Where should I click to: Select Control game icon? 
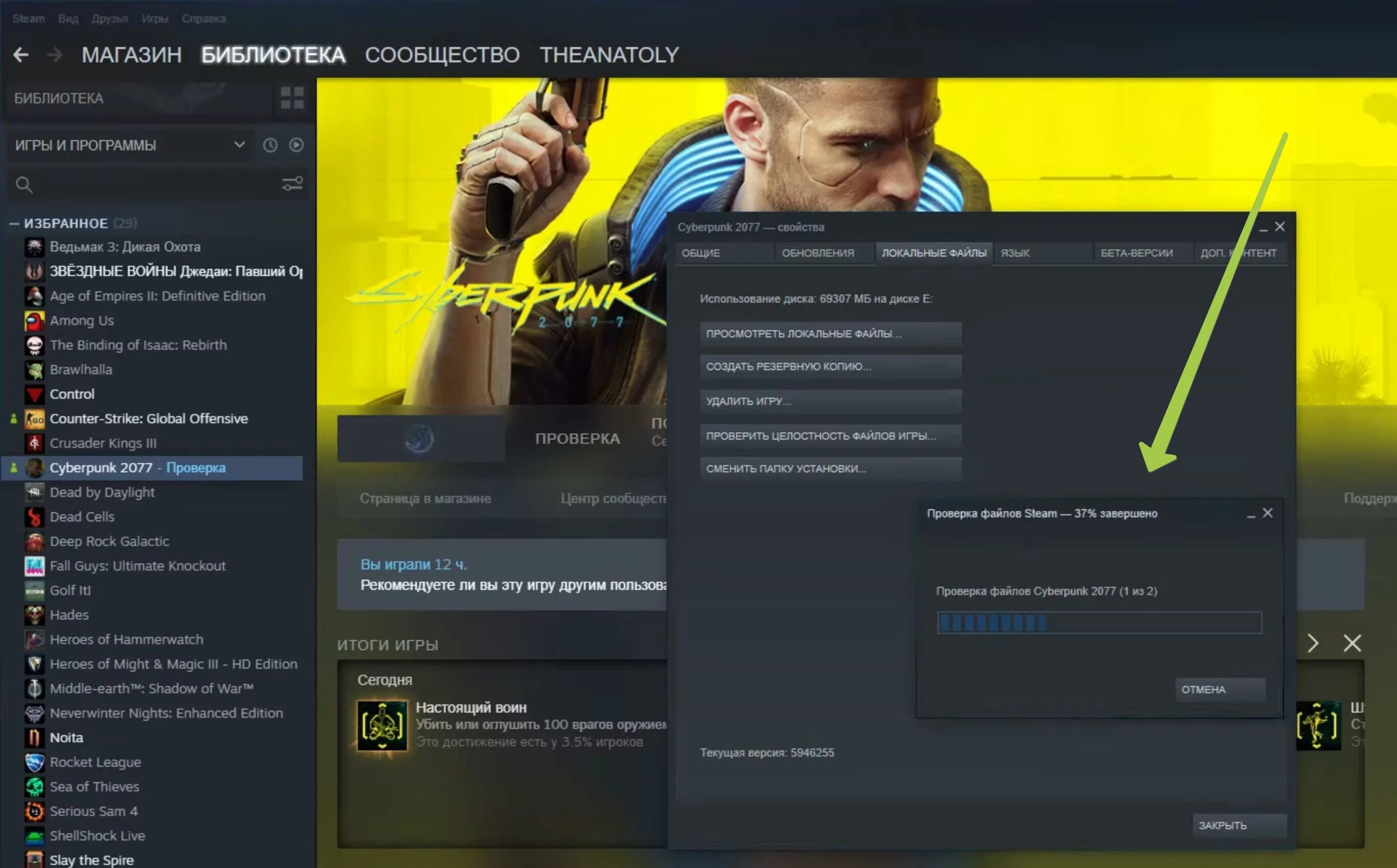34,395
